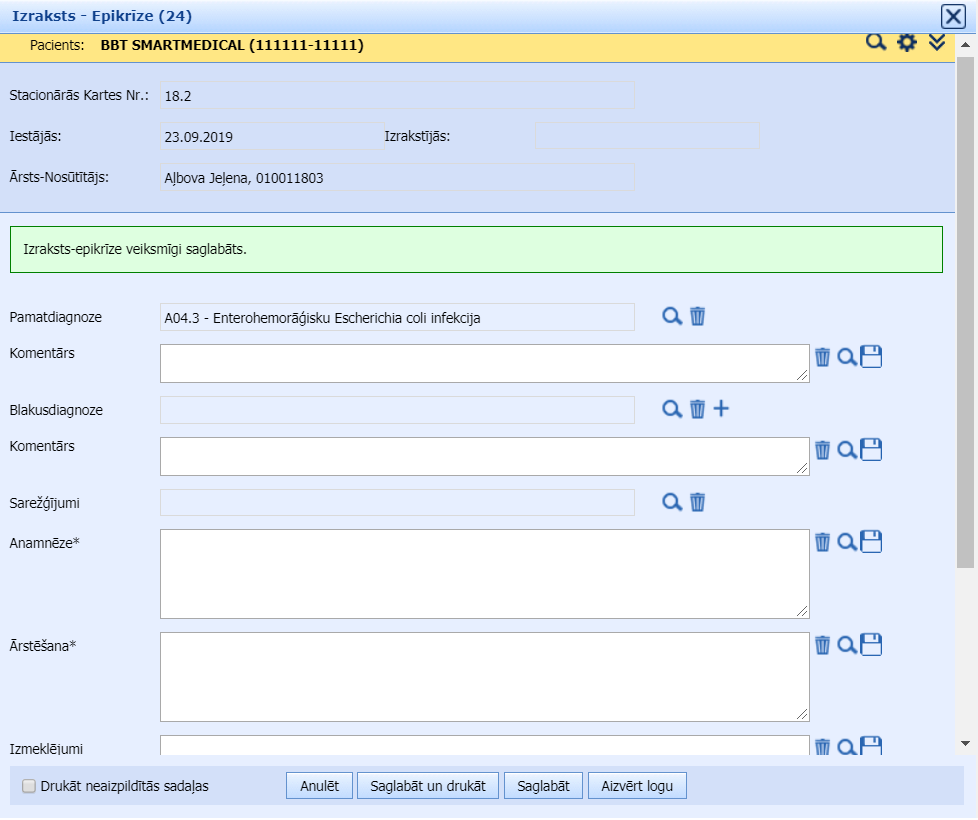Image resolution: width=978 pixels, height=820 pixels.
Task: Click into the Anamnēze text area
Action: [x=484, y=574]
